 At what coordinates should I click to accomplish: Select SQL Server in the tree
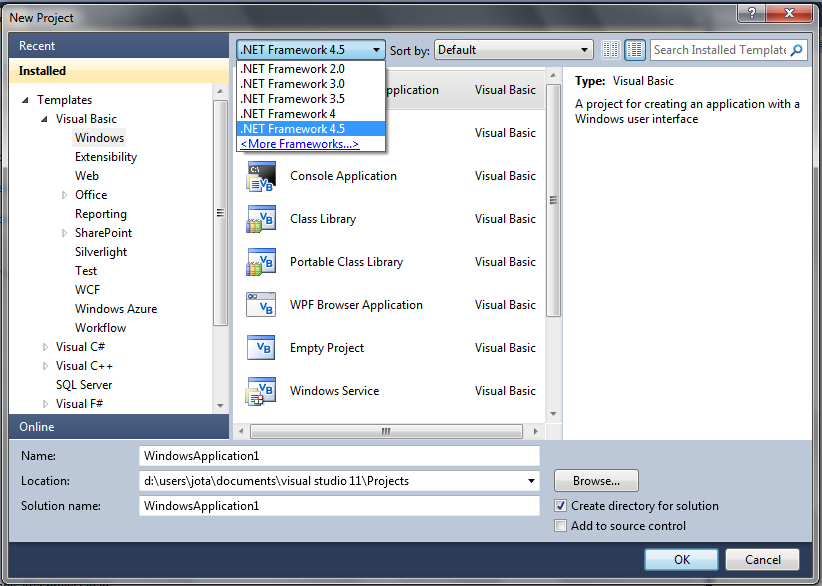click(84, 385)
